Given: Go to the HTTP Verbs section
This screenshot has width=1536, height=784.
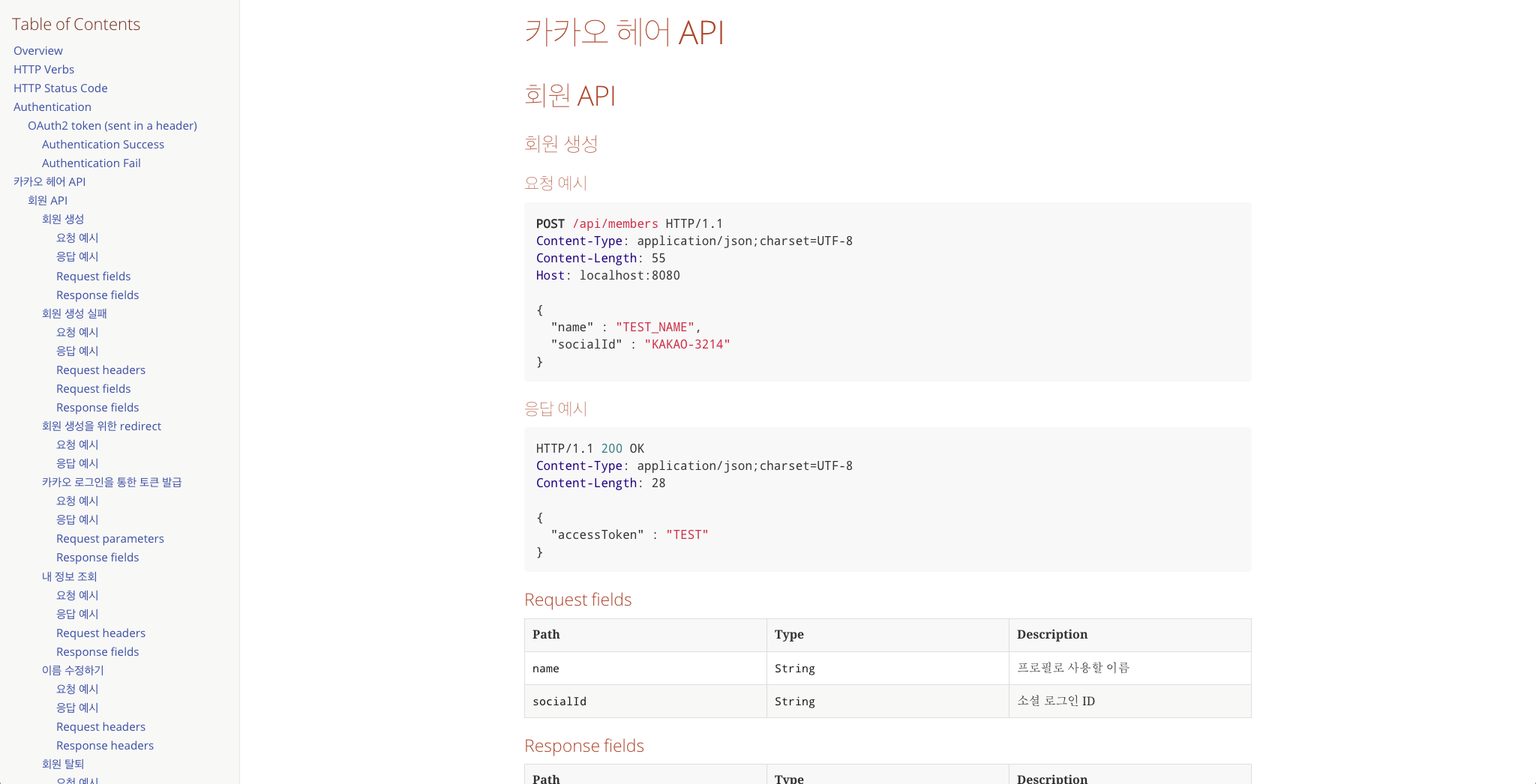Looking at the screenshot, I should [x=43, y=69].
